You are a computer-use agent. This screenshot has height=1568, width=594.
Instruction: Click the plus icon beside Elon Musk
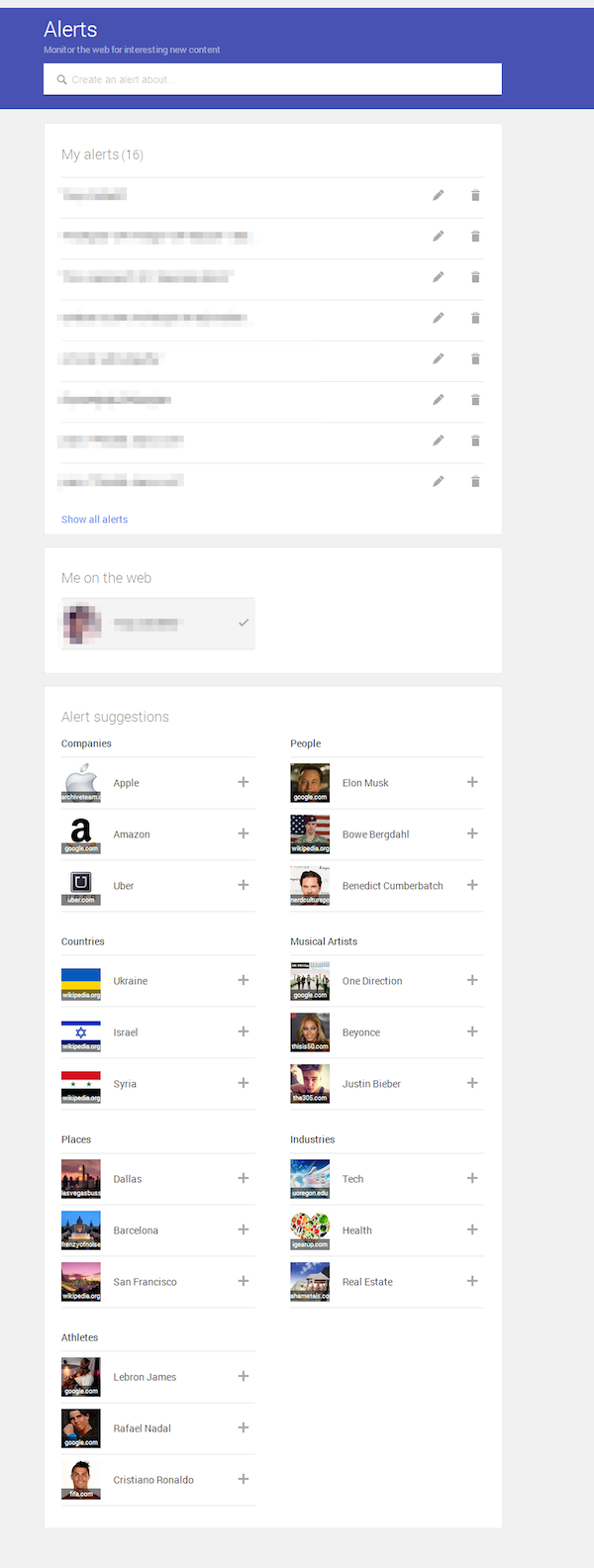click(472, 782)
